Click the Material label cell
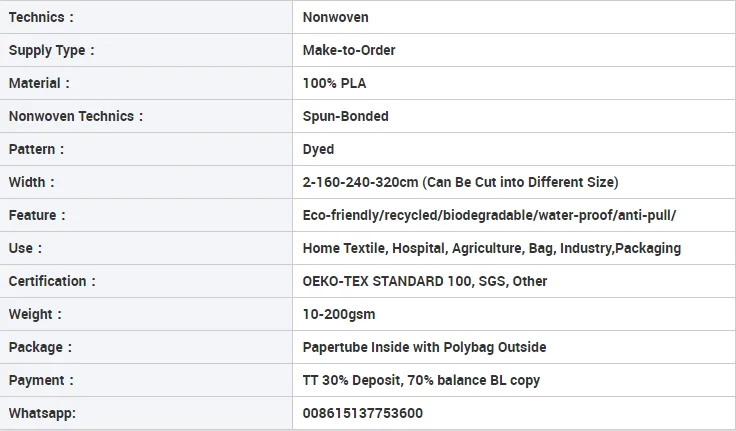The width and height of the screenshot is (736, 431). [39, 83]
